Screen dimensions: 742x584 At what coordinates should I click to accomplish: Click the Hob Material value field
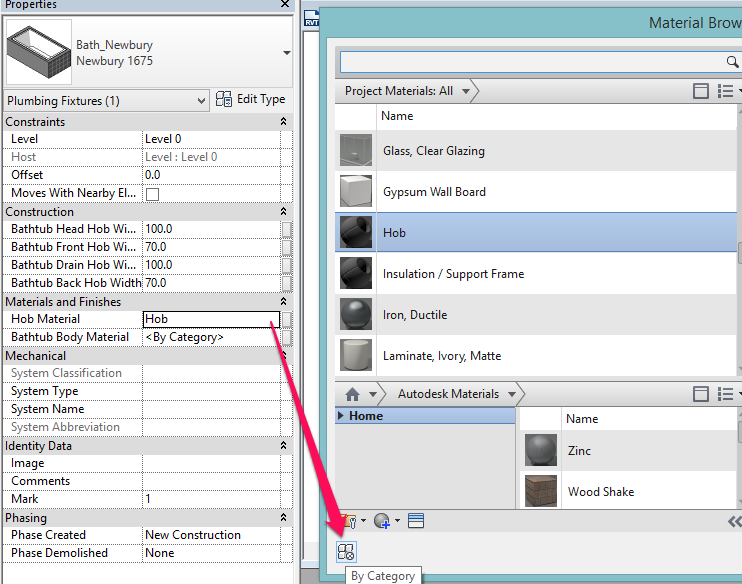[x=212, y=319]
